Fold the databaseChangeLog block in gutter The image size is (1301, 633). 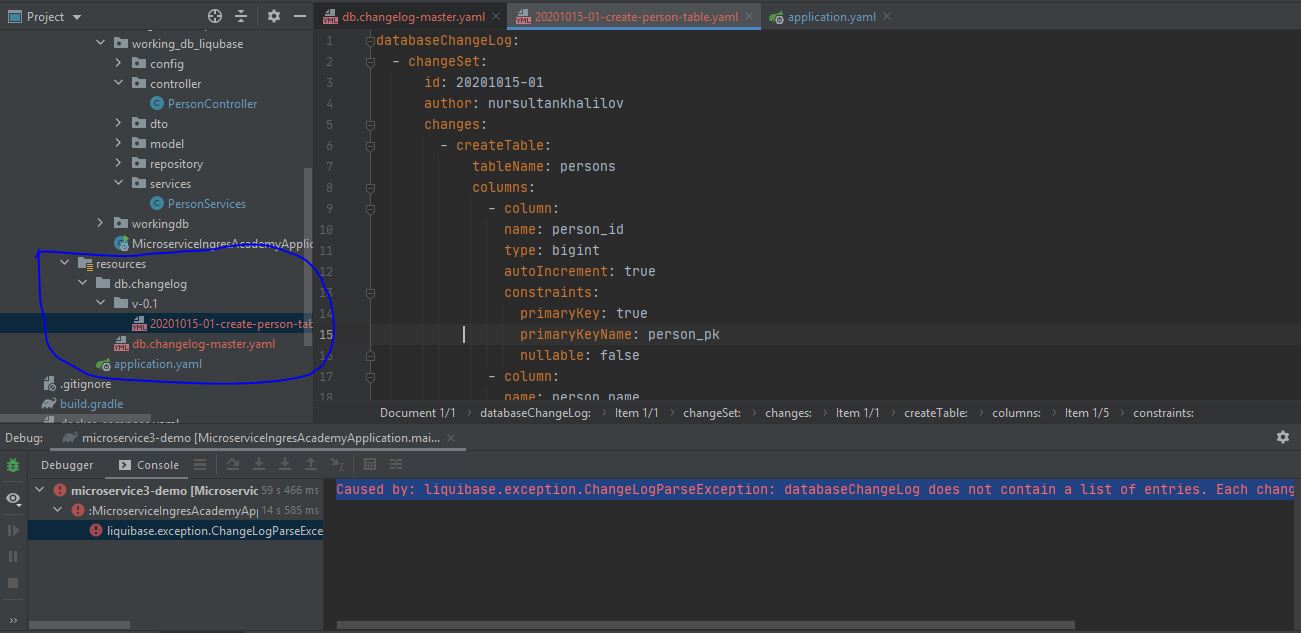click(x=370, y=41)
